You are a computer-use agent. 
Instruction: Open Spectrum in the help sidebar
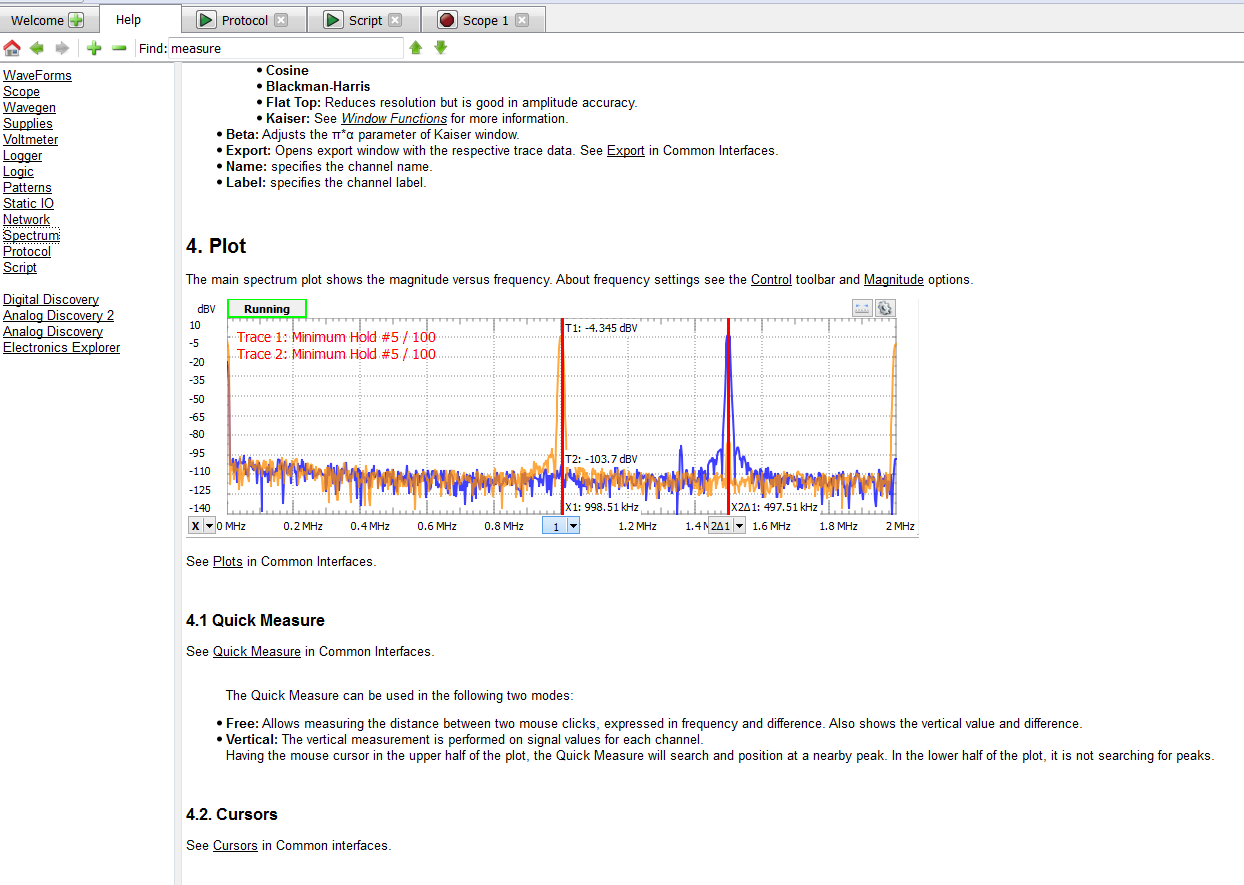point(31,235)
